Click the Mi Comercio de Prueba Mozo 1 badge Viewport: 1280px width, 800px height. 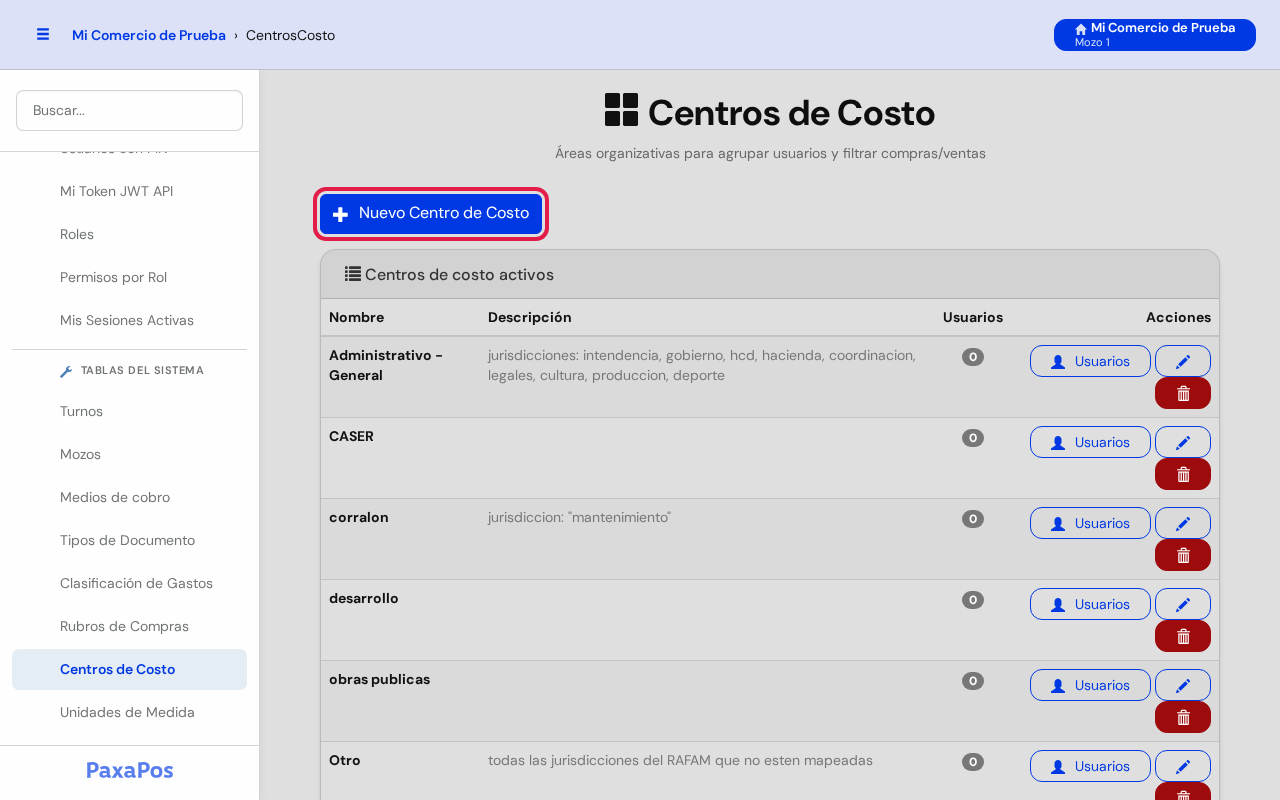(1155, 35)
